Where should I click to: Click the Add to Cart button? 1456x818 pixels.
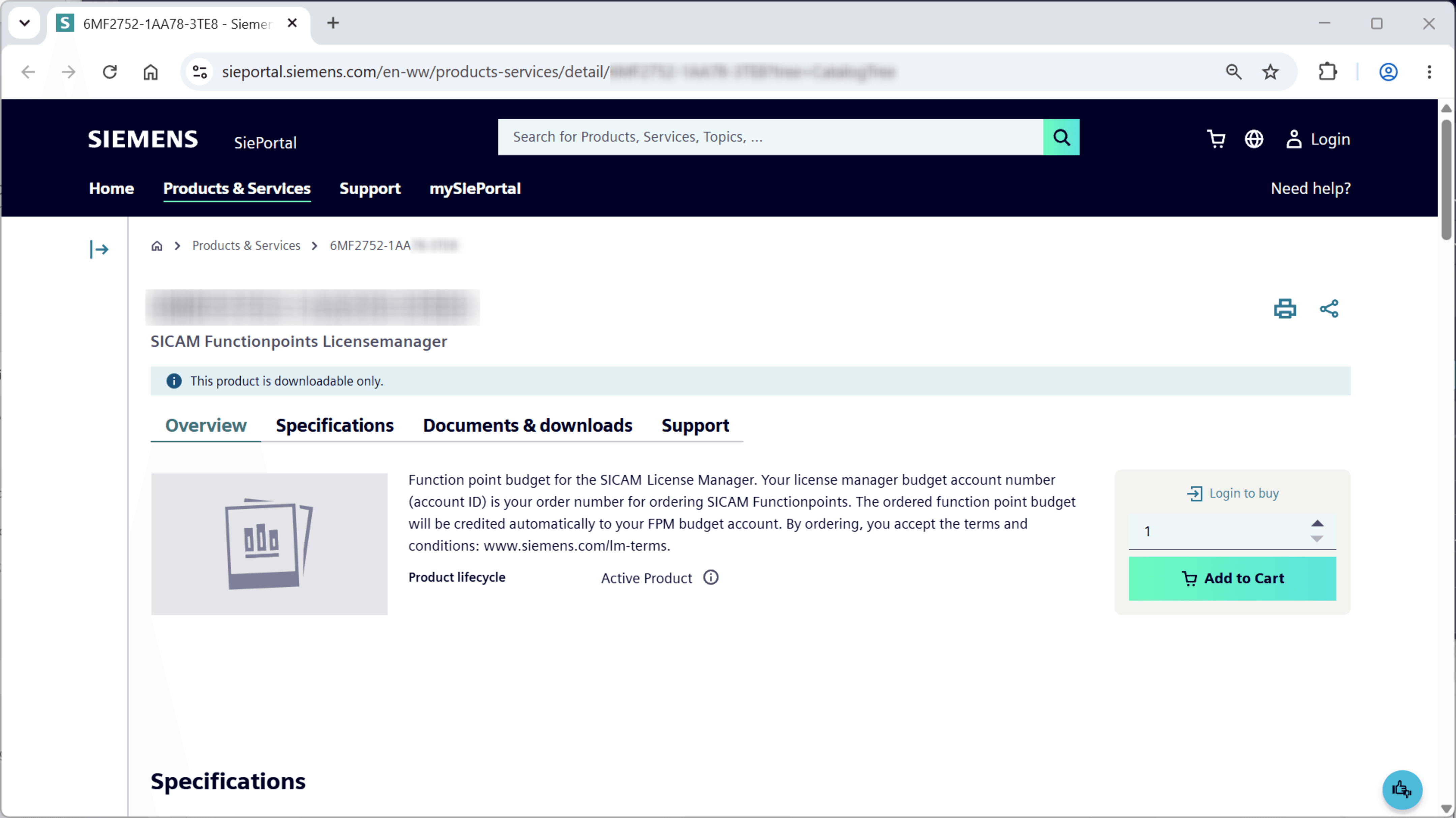[1232, 578]
